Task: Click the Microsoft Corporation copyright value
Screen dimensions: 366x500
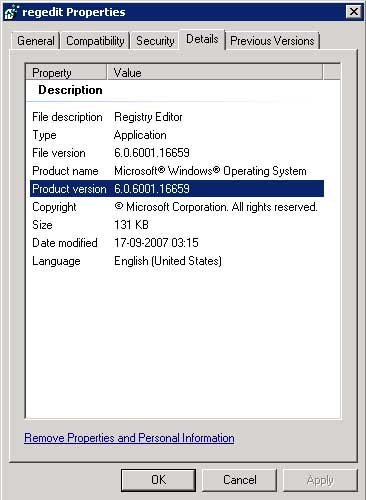Action: (x=216, y=207)
